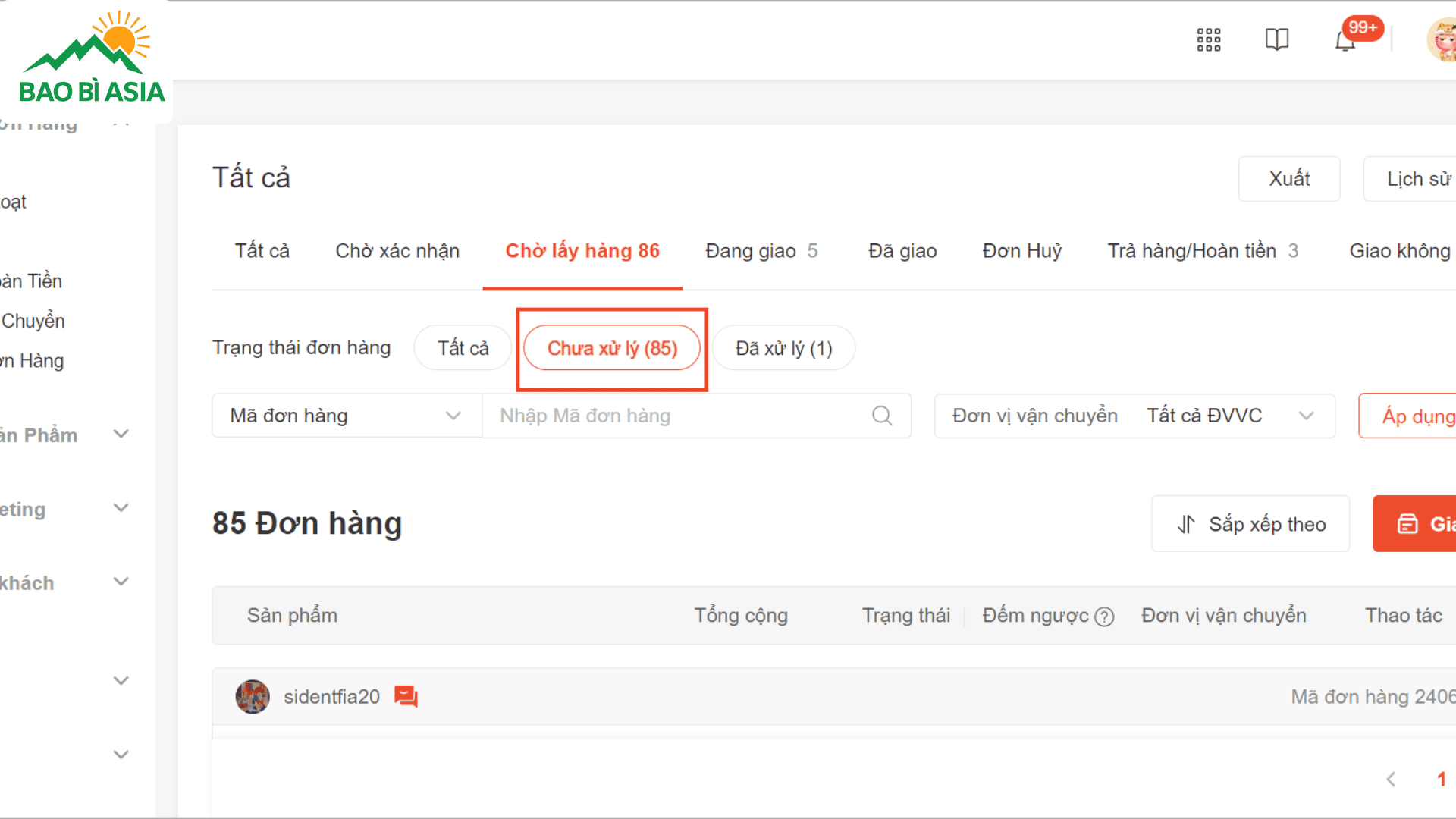This screenshot has width=1456, height=819.
Task: Expand the Sản Phẩm sidebar section
Action: click(x=121, y=435)
